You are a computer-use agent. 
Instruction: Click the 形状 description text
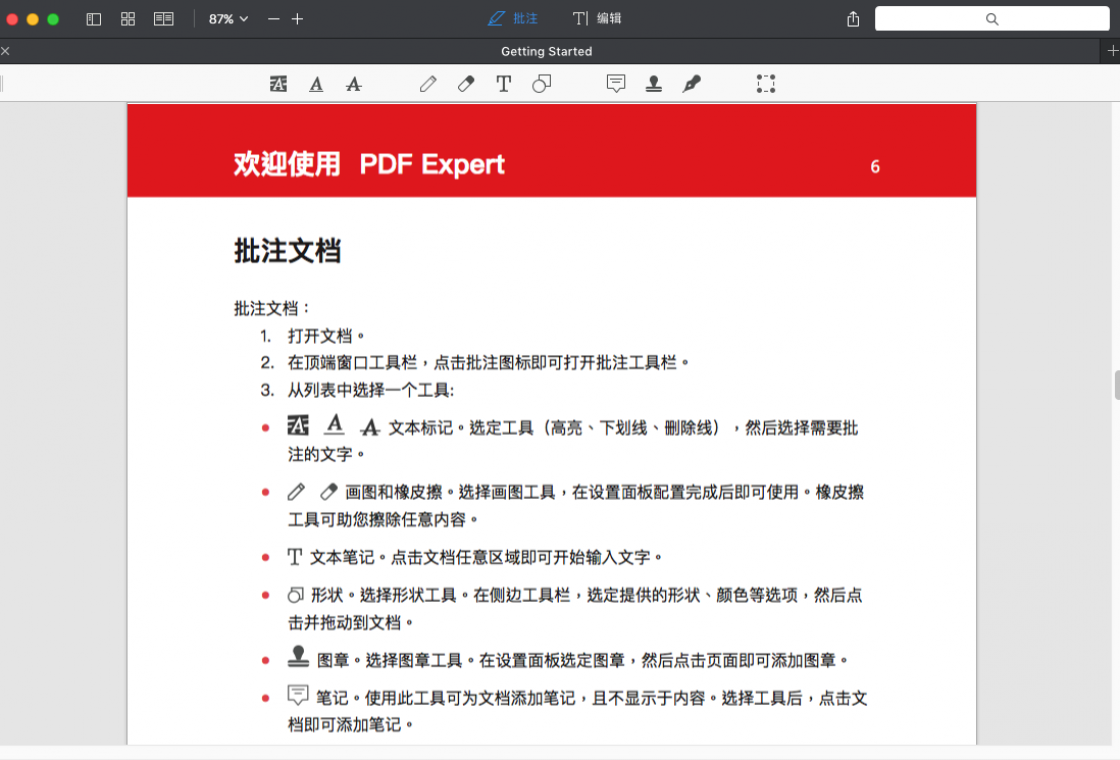[575, 609]
